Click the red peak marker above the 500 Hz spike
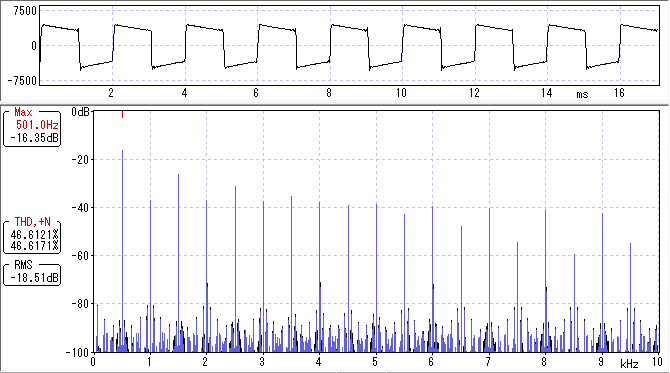 122,114
